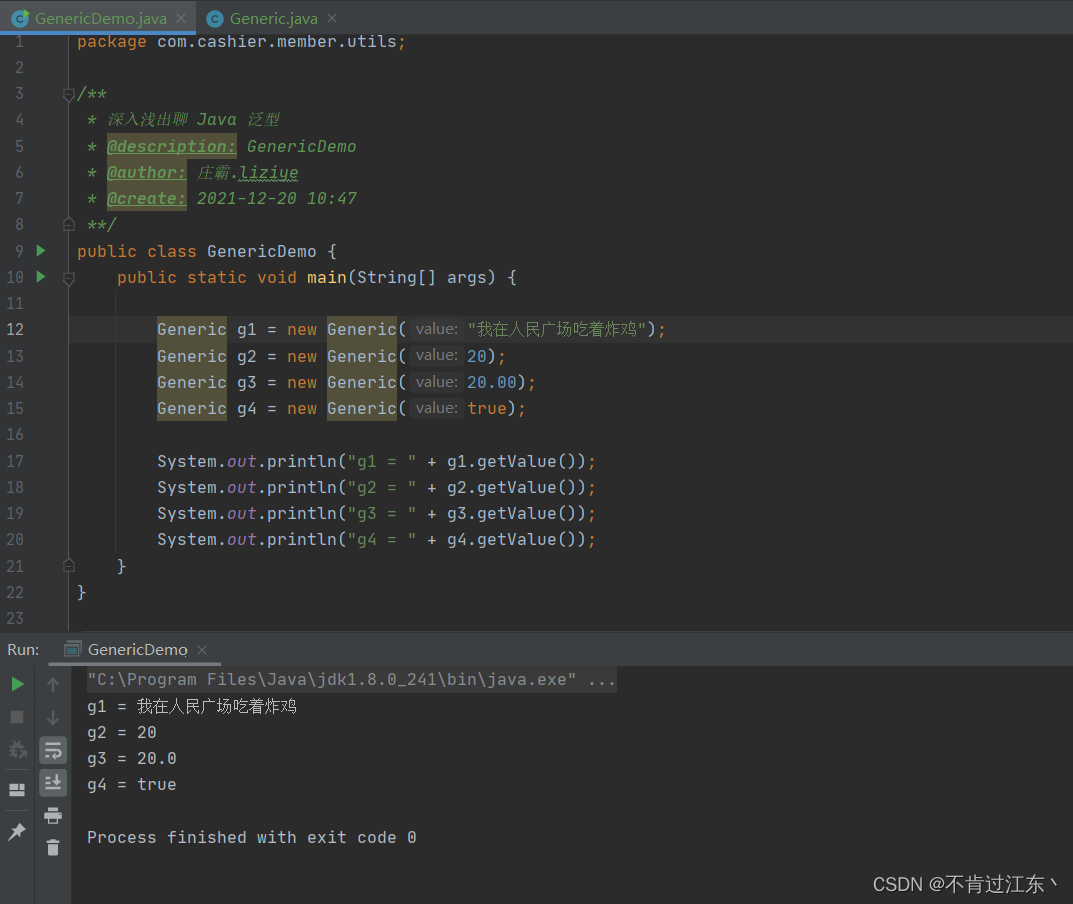This screenshot has width=1073, height=904.
Task: Click the run gutter arrow beside class GenericDemo
Action: click(41, 250)
